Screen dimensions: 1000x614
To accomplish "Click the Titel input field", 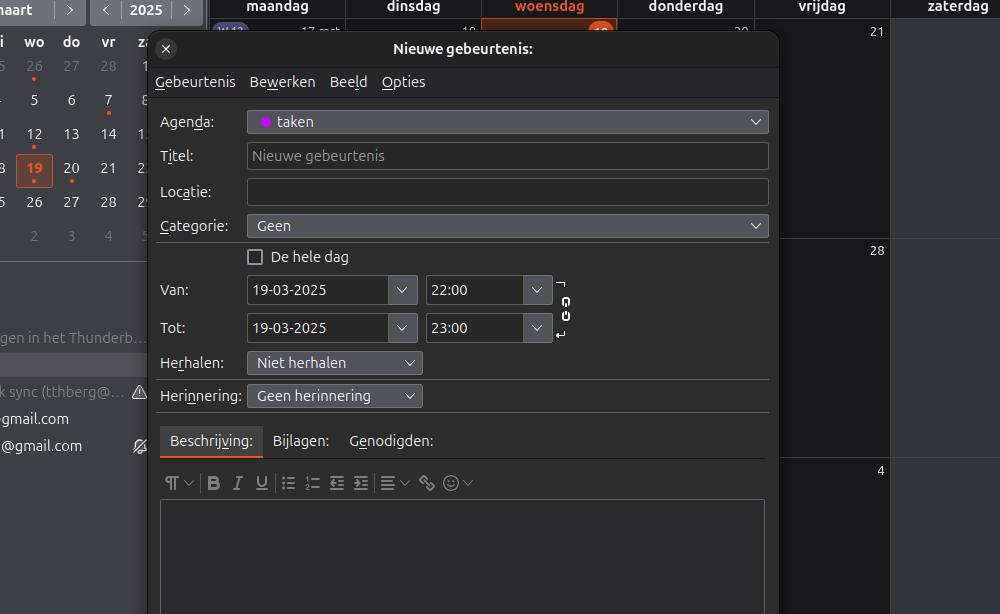I will click(x=507, y=156).
